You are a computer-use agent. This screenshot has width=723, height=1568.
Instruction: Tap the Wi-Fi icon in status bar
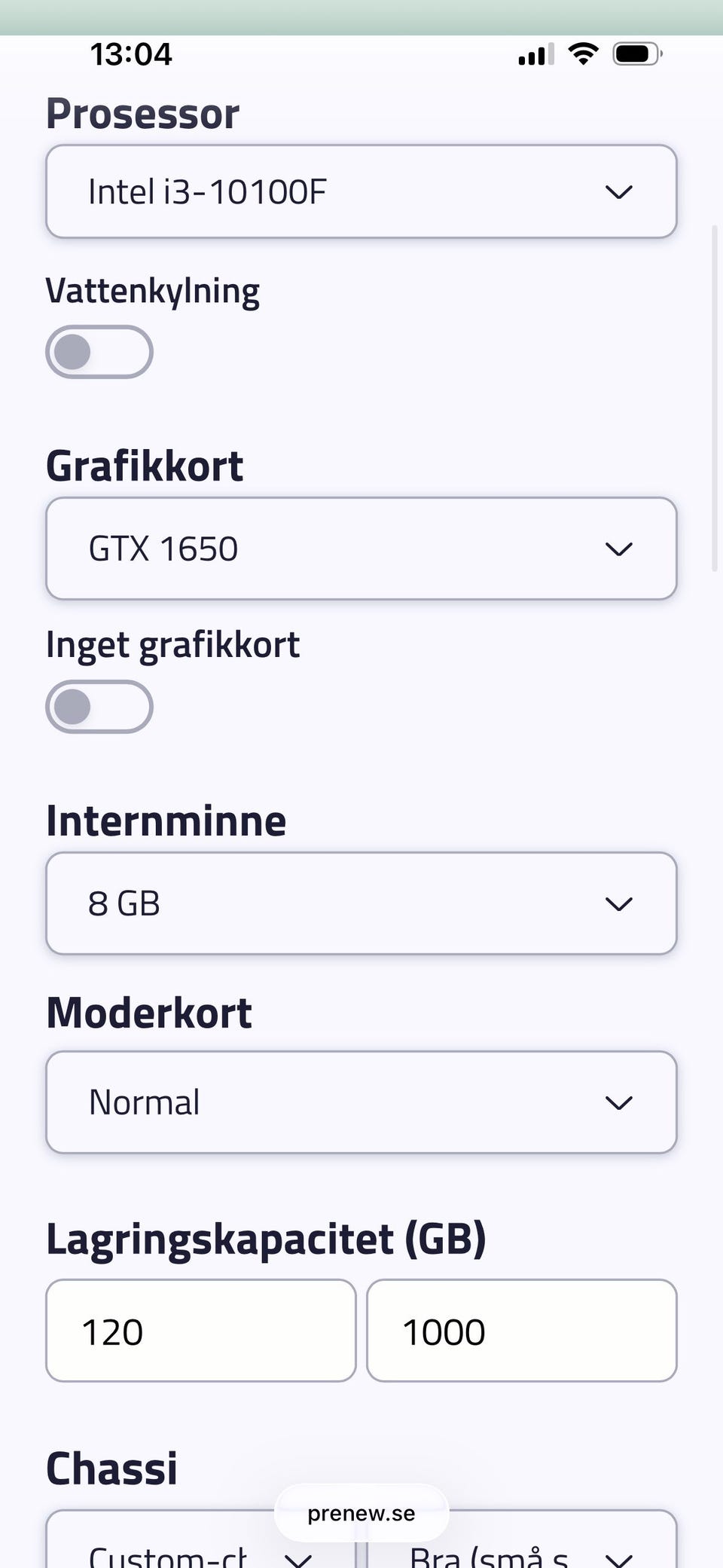[583, 53]
